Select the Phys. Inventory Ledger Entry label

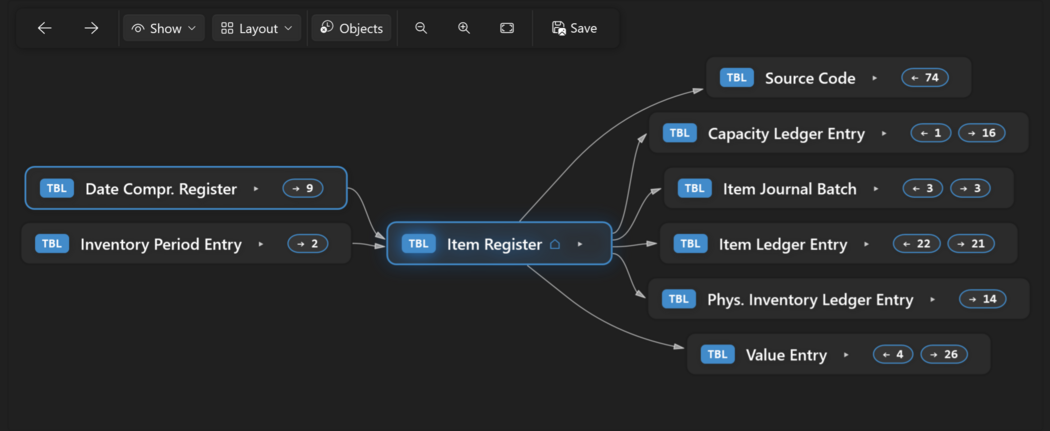(810, 300)
